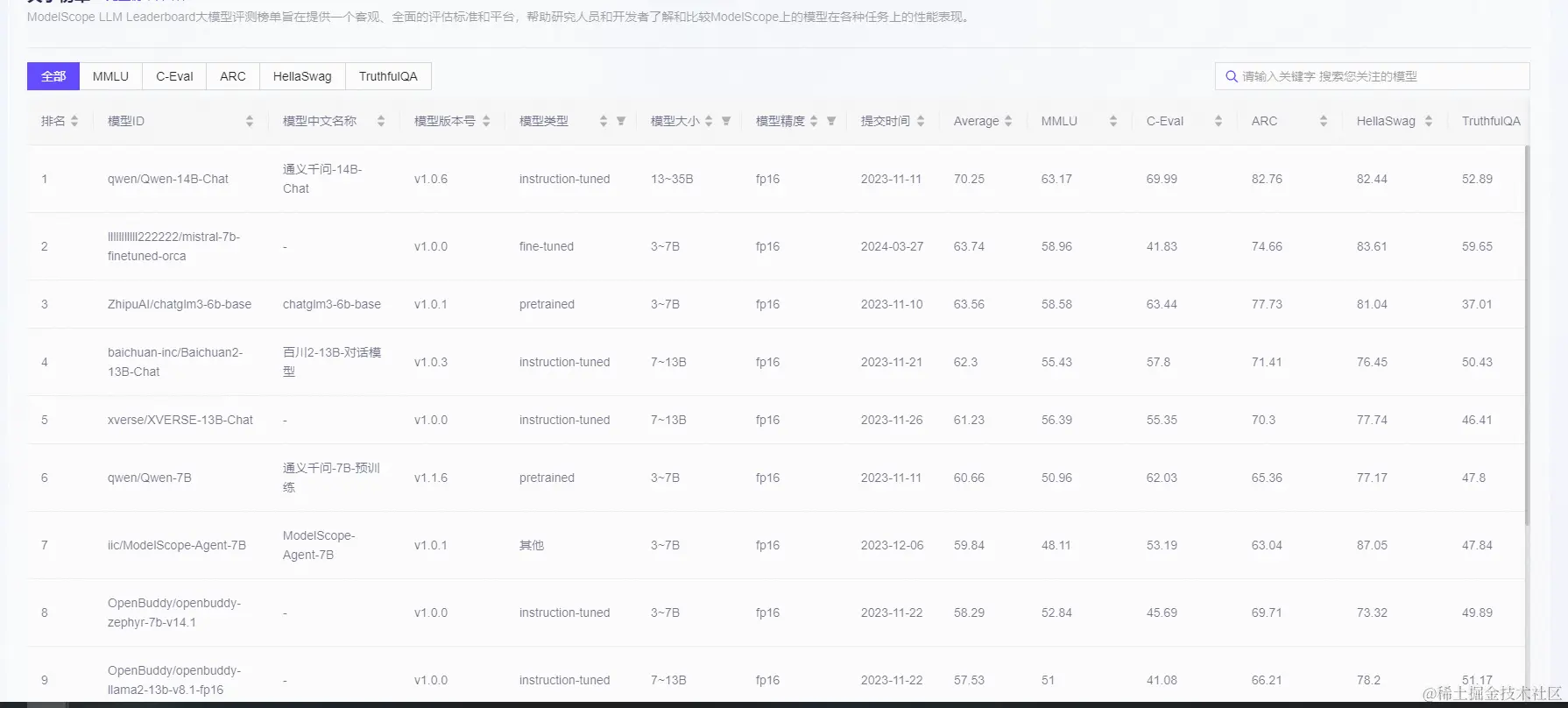Viewport: 1568px width, 708px height.
Task: Focus the model keyword search field
Action: point(1373,76)
